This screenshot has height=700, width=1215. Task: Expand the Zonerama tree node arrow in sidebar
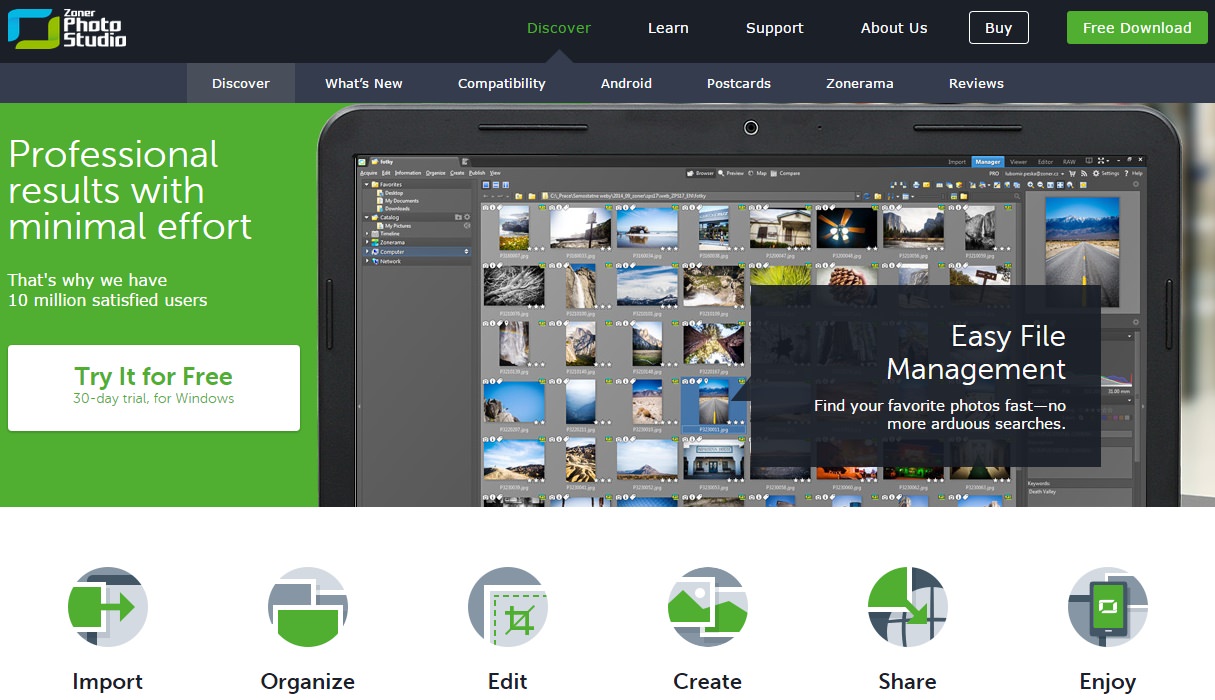[367, 243]
